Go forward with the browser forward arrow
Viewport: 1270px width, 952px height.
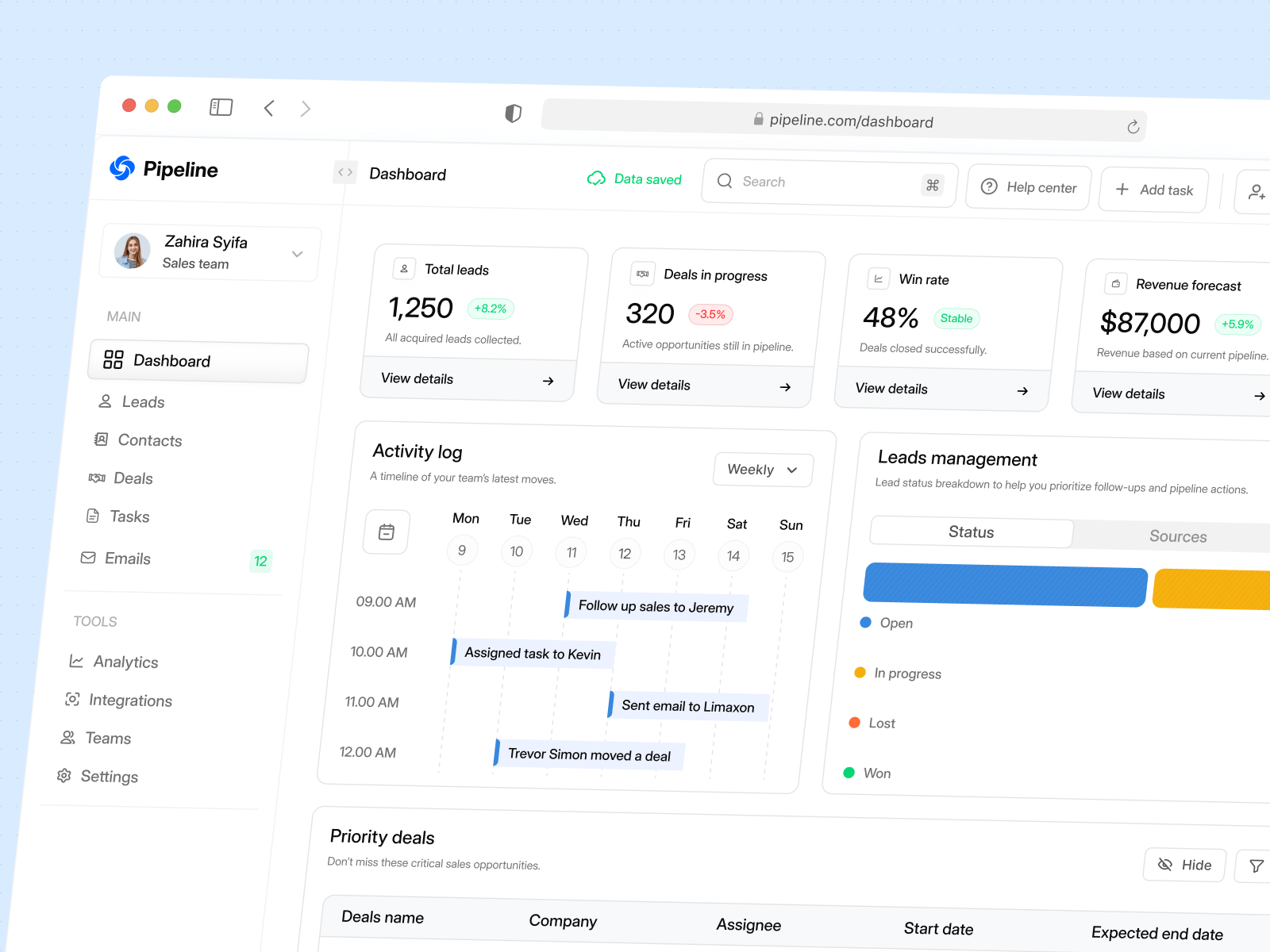pos(306,109)
